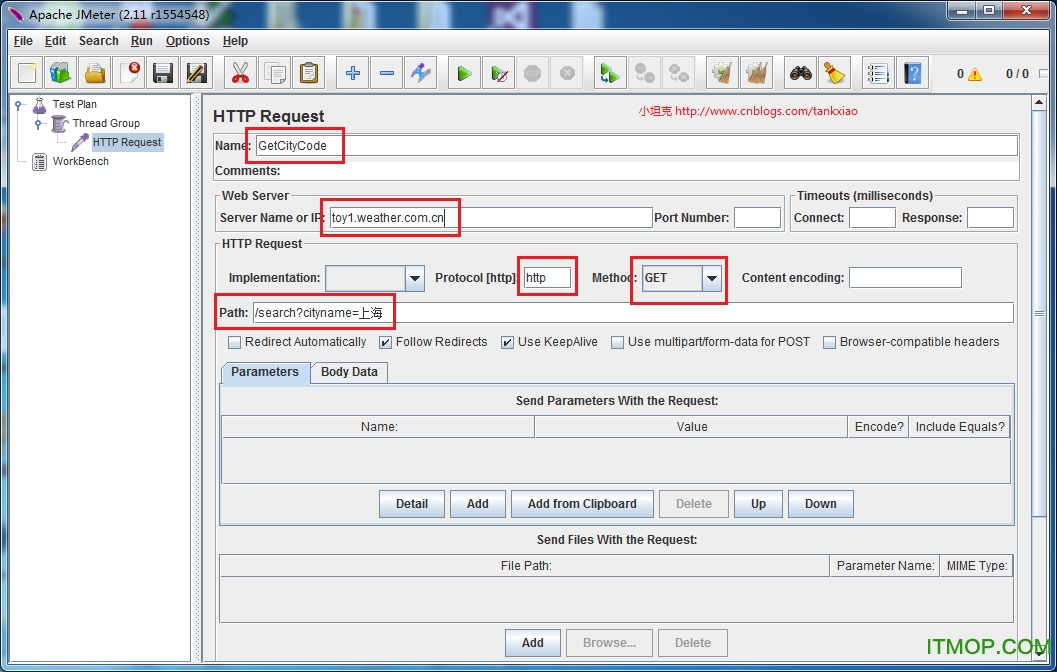Click the Paste clipboard toolbar icon
1057x672 pixels.
(x=309, y=73)
